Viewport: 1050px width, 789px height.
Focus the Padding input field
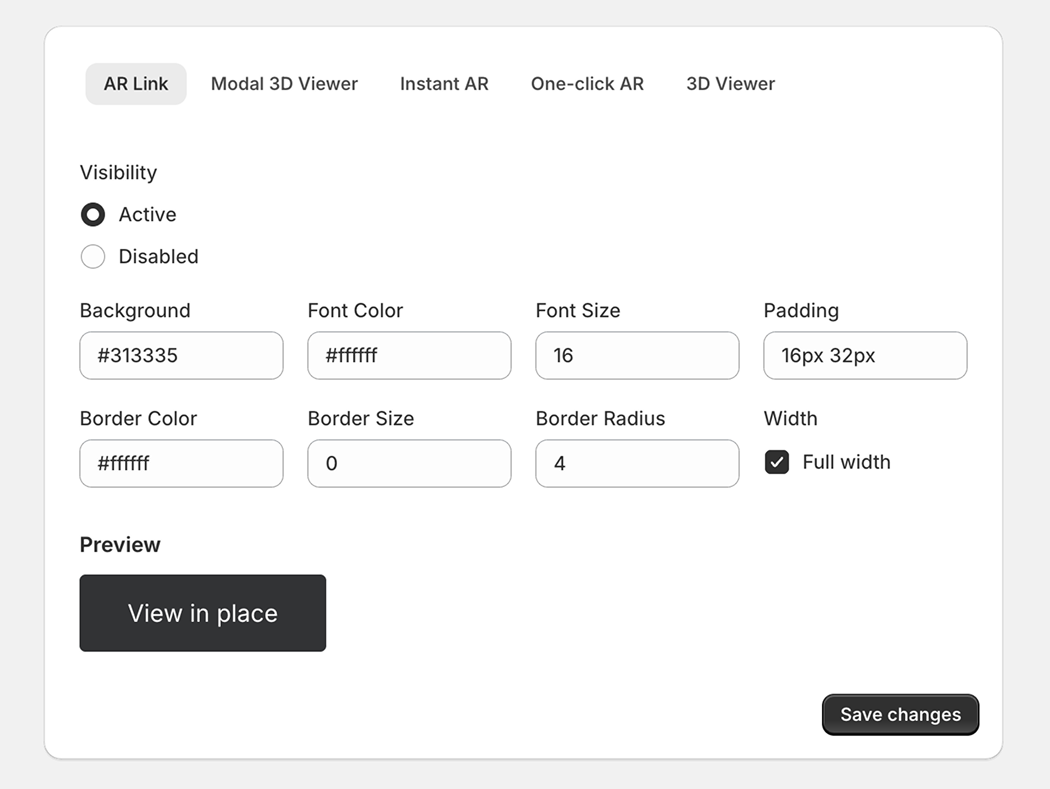coord(865,356)
